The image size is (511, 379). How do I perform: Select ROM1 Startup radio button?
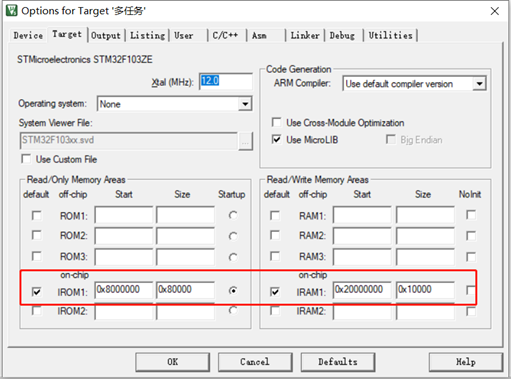point(233,215)
